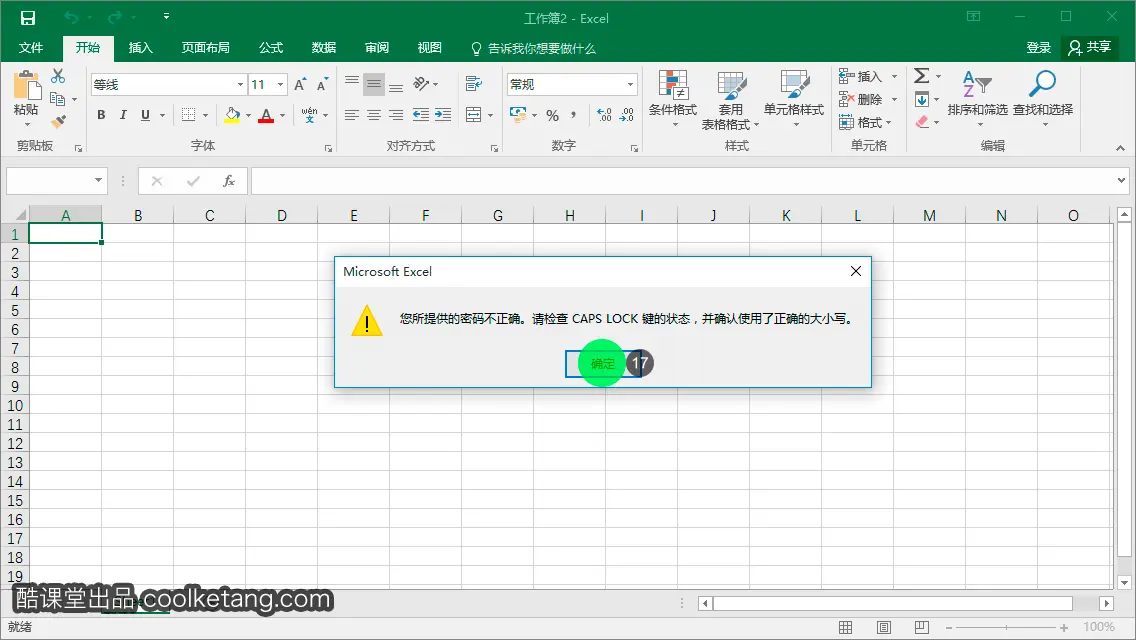This screenshot has width=1136, height=640.
Task: Align text left
Action: [351, 115]
